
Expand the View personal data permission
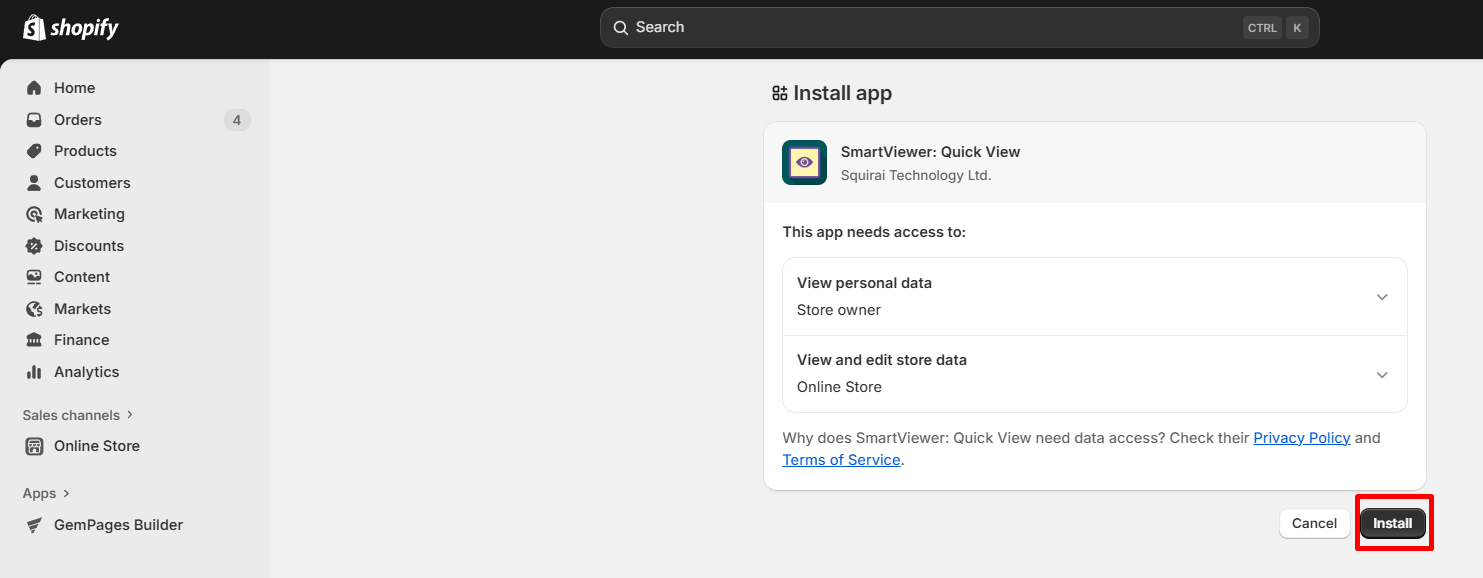coord(1381,297)
